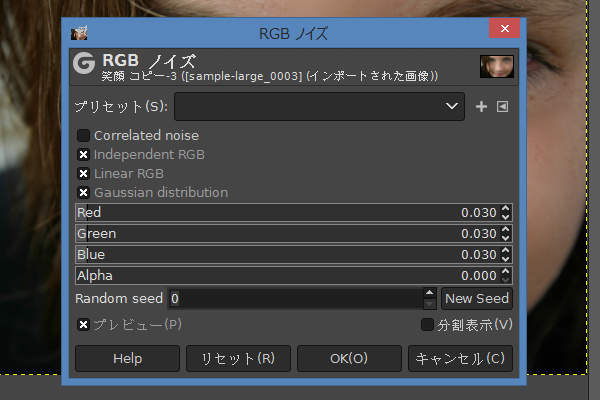The height and width of the screenshot is (400, 600).
Task: Toggle the Linear RGB checkbox
Action: coord(83,173)
